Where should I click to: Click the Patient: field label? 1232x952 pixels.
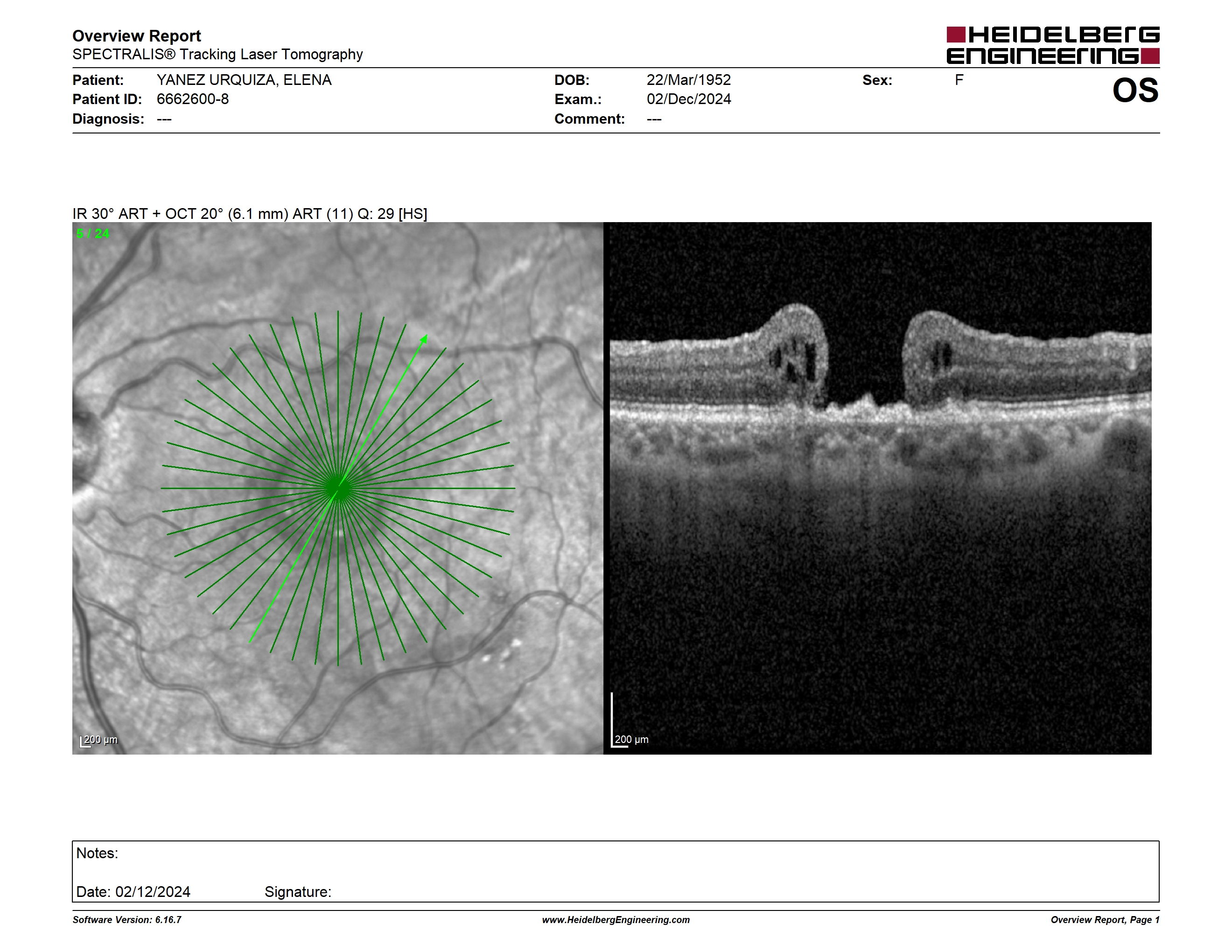(98, 80)
